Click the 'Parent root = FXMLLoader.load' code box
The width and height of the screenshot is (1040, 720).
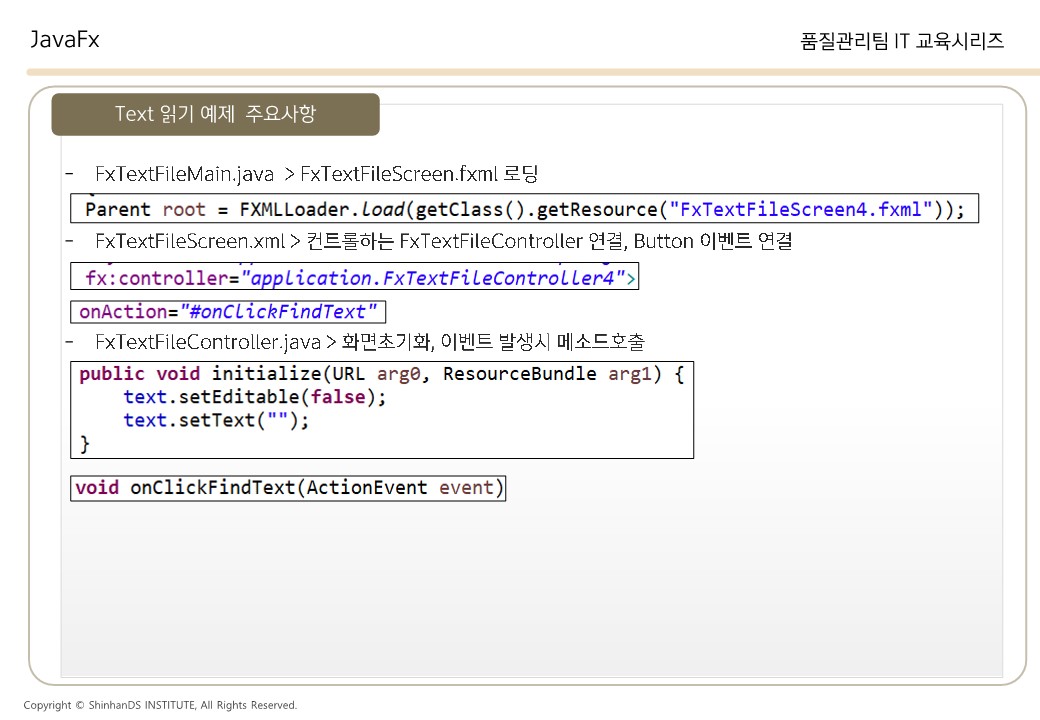524,208
